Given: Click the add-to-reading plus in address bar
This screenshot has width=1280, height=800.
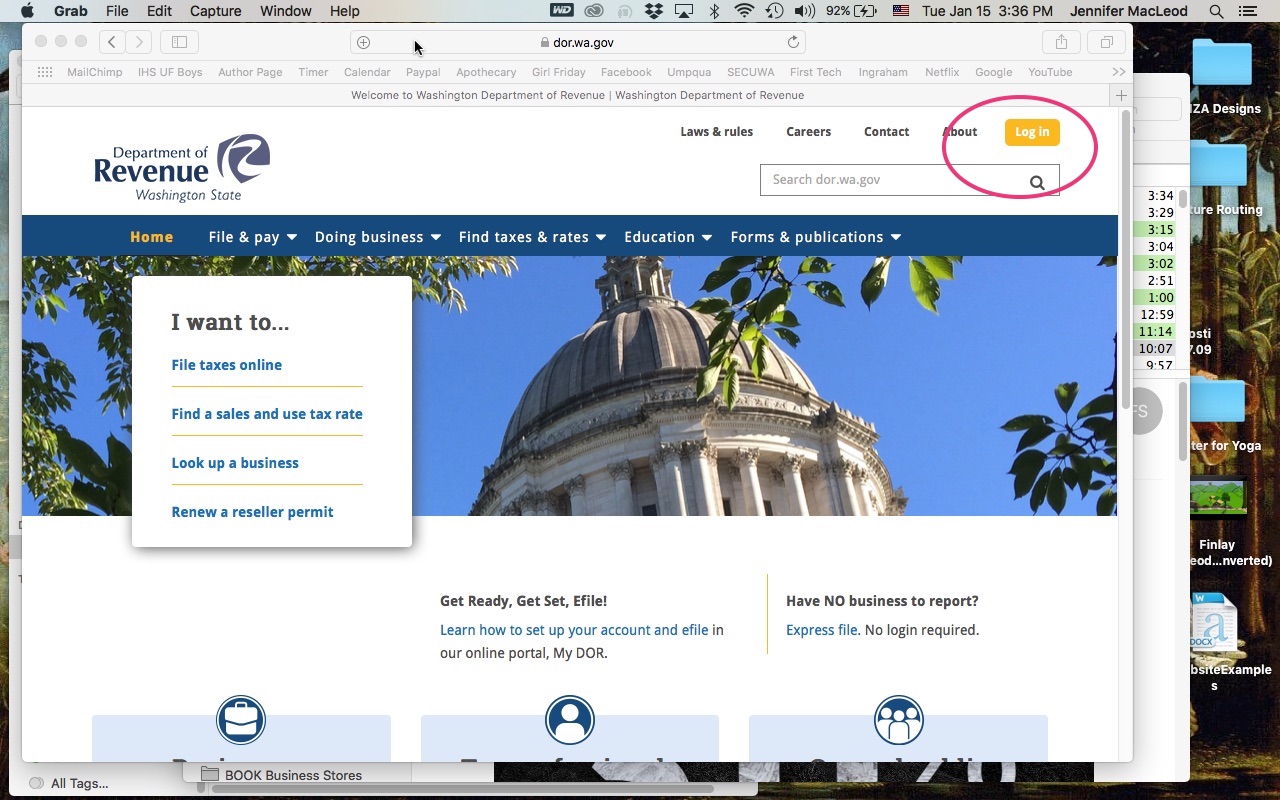Looking at the screenshot, I should coord(364,42).
